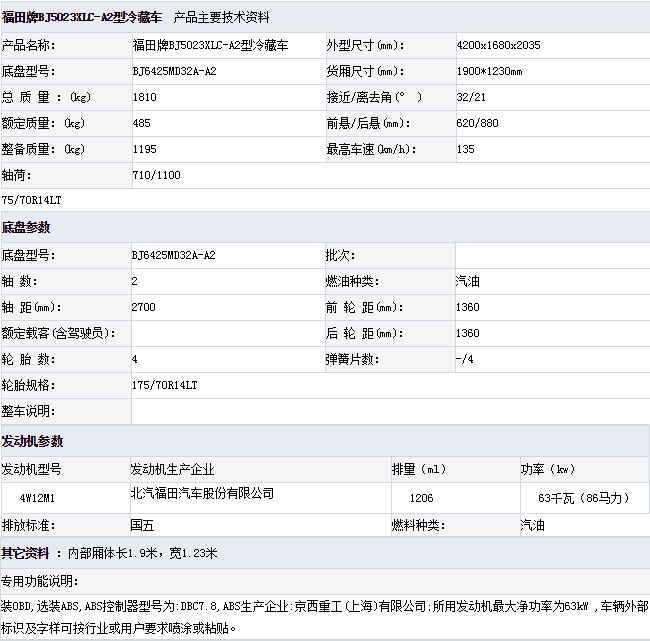The height and width of the screenshot is (641, 650).
Task: Click the 排放标准 label
Action: [x=28, y=526]
